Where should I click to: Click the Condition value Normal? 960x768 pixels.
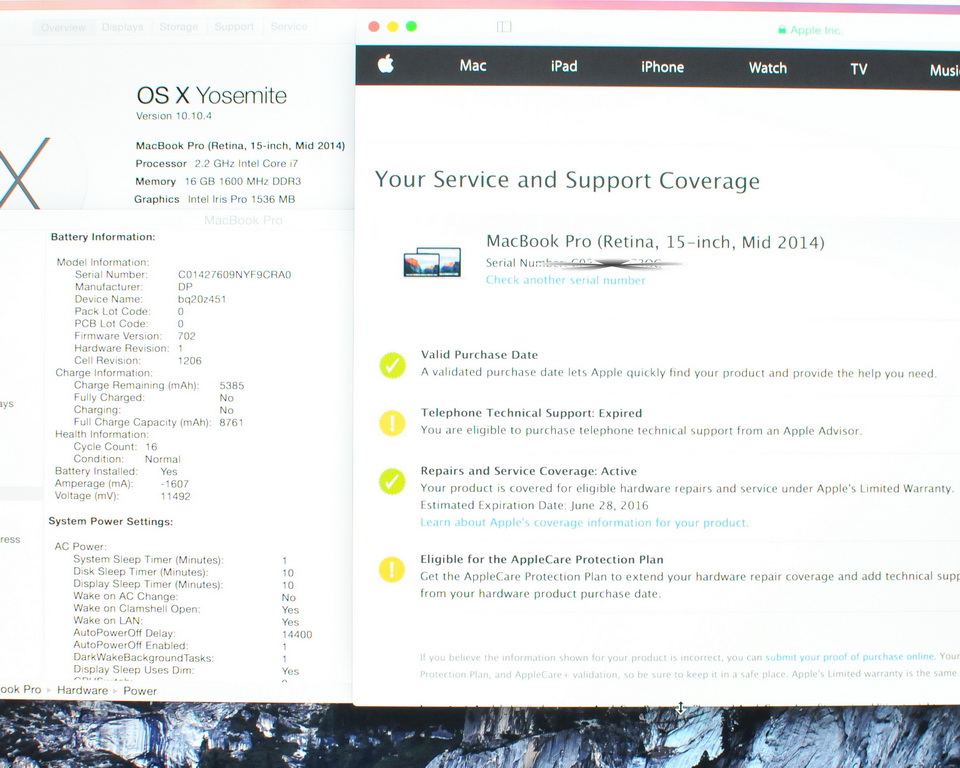(163, 459)
